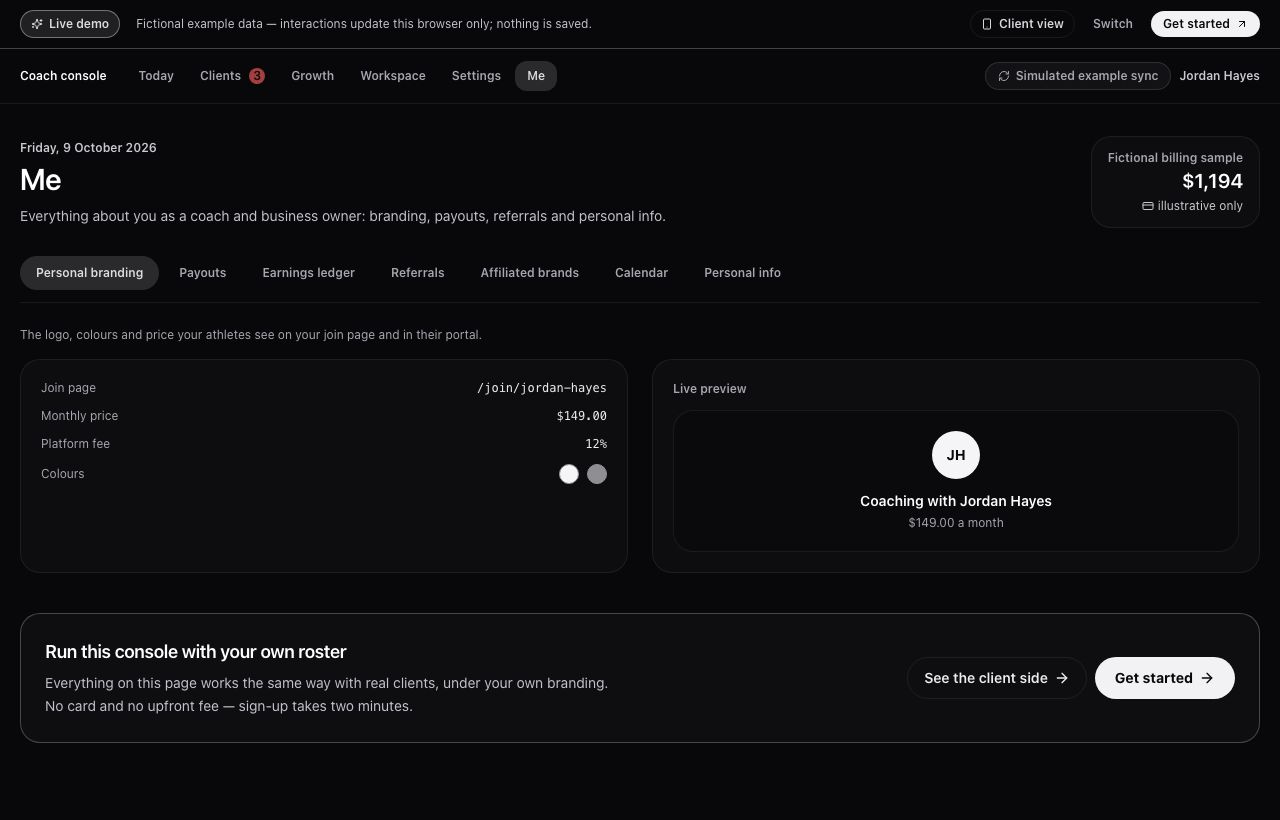Click the /join/jordan-hayes path value
Image resolution: width=1280 pixels, height=820 pixels.
[542, 388]
